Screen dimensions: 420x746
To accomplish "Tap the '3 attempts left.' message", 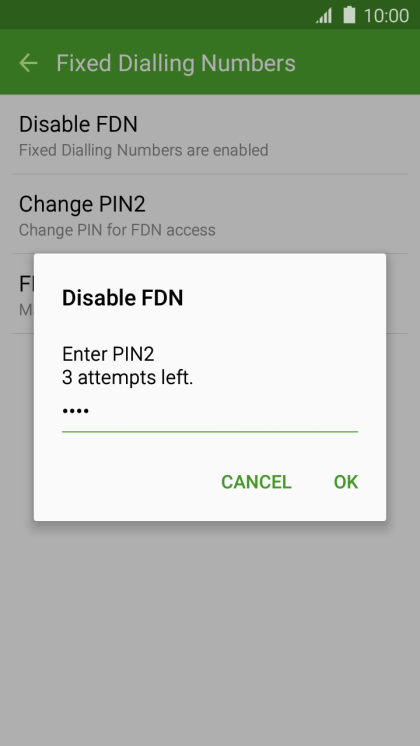I will click(127, 378).
